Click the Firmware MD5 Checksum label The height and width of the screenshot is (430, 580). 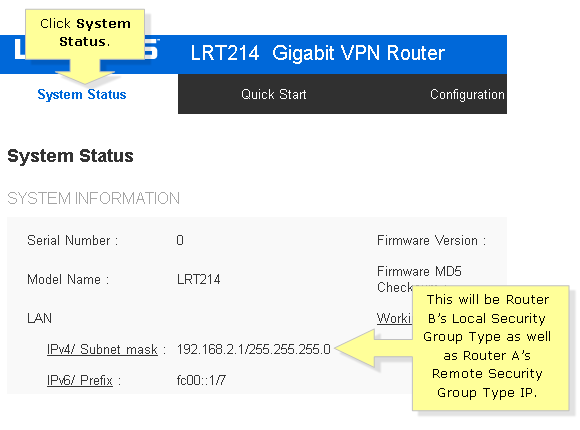pos(419,279)
